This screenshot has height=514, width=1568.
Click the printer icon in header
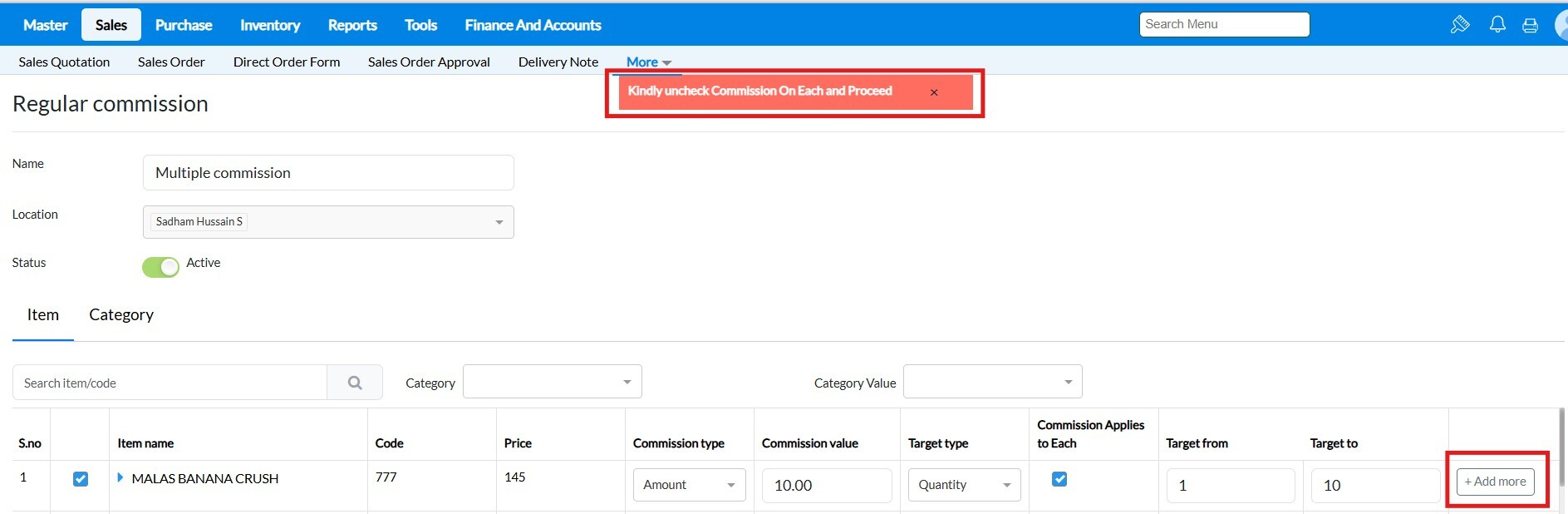1530,26
